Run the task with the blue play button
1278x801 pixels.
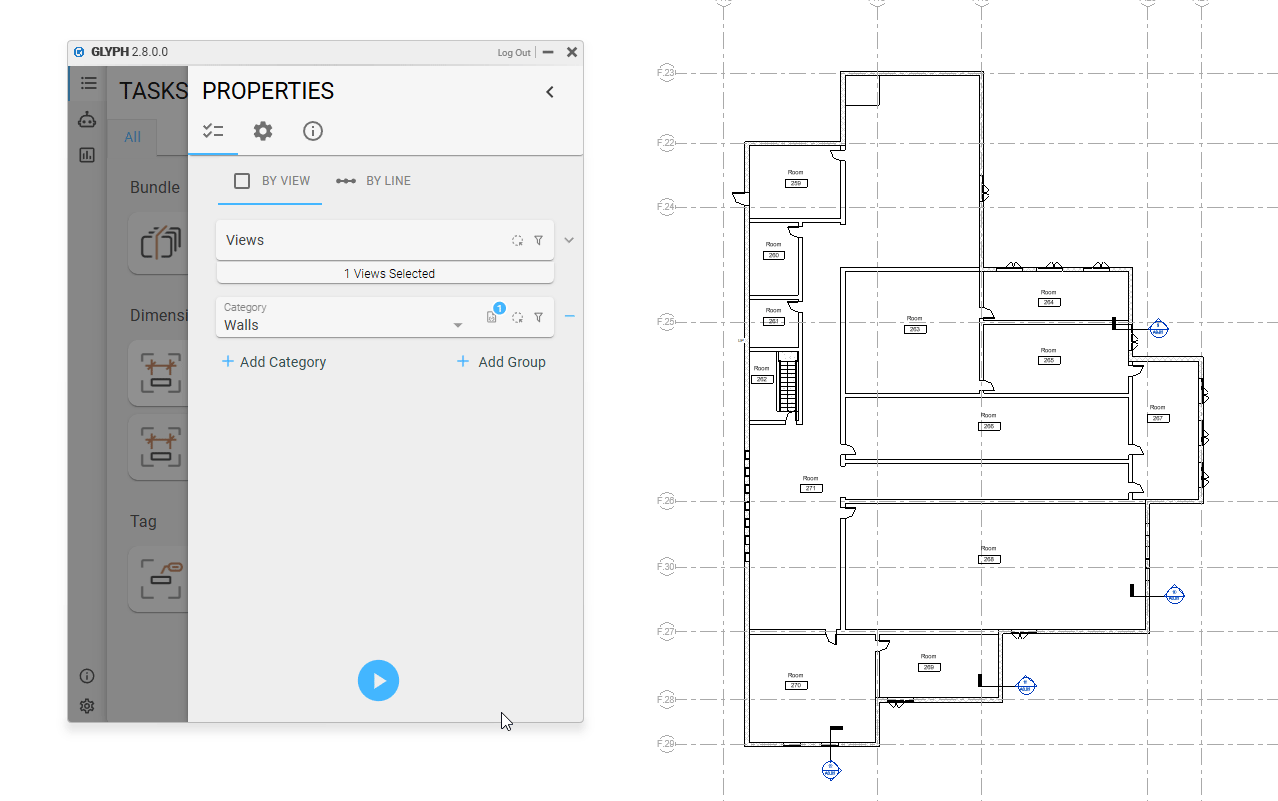point(378,681)
